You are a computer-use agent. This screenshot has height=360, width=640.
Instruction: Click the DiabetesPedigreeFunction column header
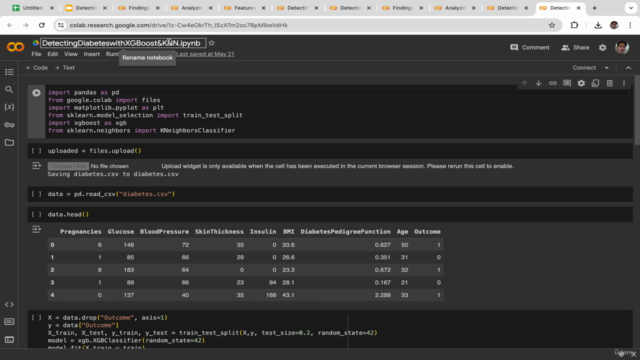tap(345, 231)
